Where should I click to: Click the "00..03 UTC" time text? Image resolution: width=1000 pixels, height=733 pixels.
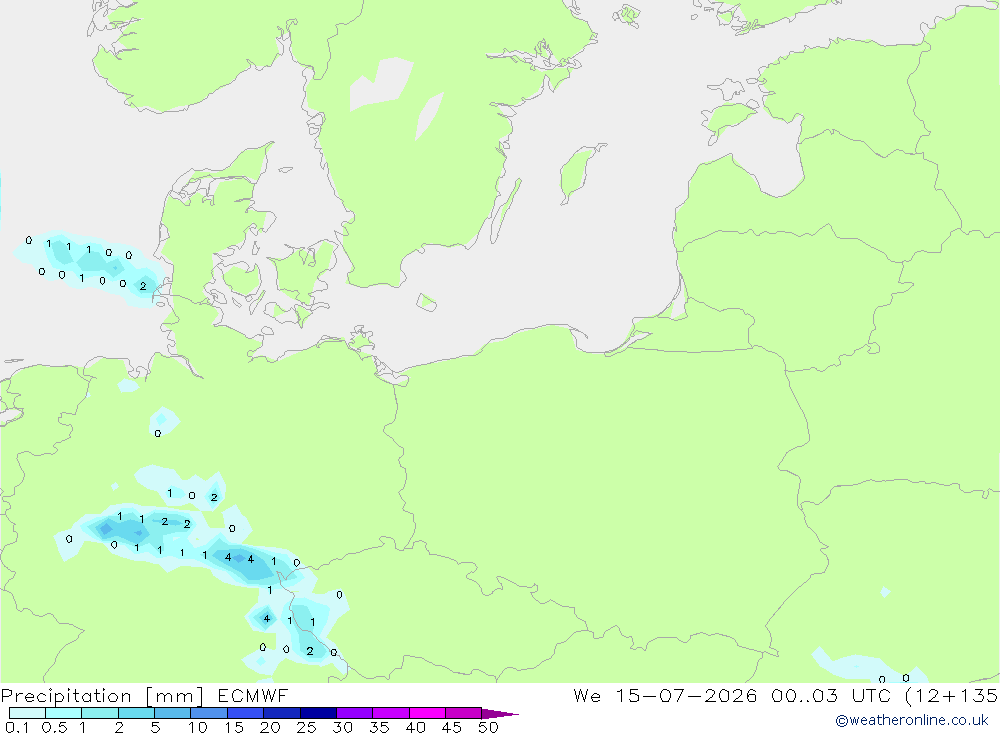coord(831,695)
